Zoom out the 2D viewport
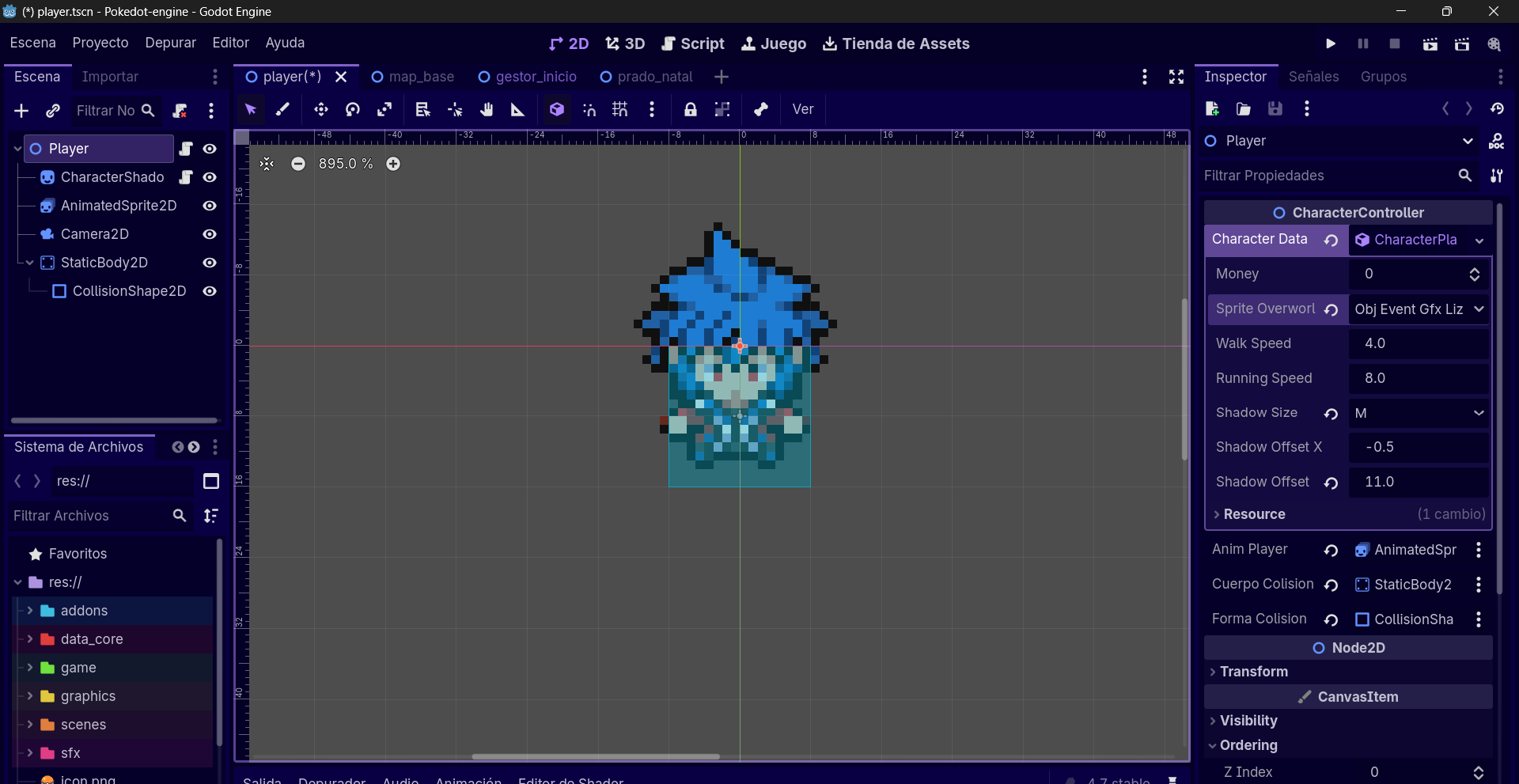This screenshot has width=1519, height=784. coord(298,164)
